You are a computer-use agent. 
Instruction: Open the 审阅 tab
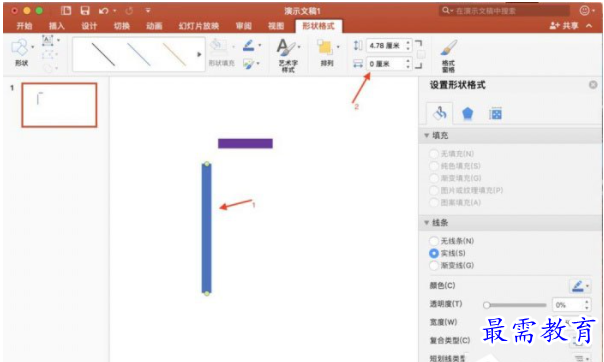pos(243,26)
